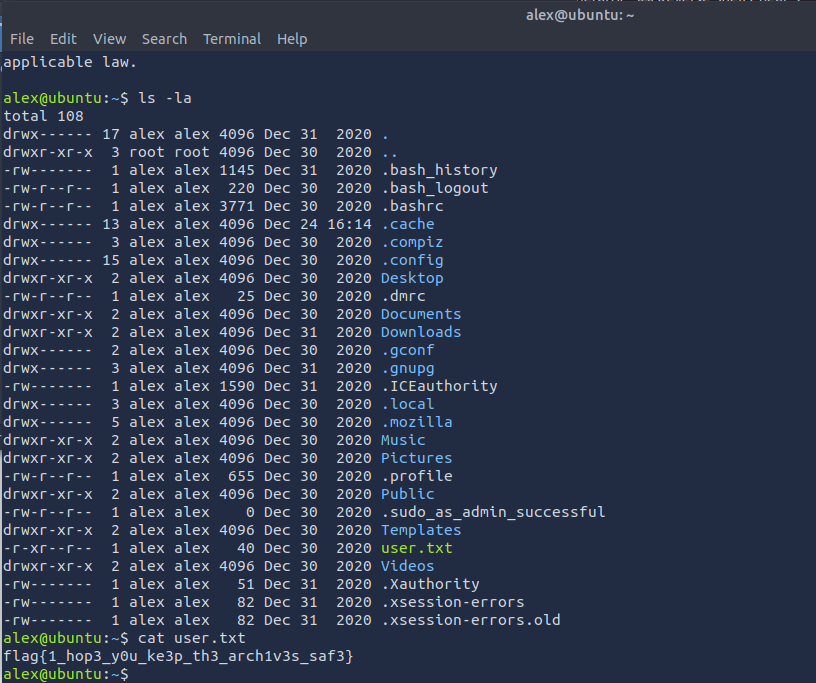Click the .mozilla directory name
816x683 pixels.
pos(416,422)
